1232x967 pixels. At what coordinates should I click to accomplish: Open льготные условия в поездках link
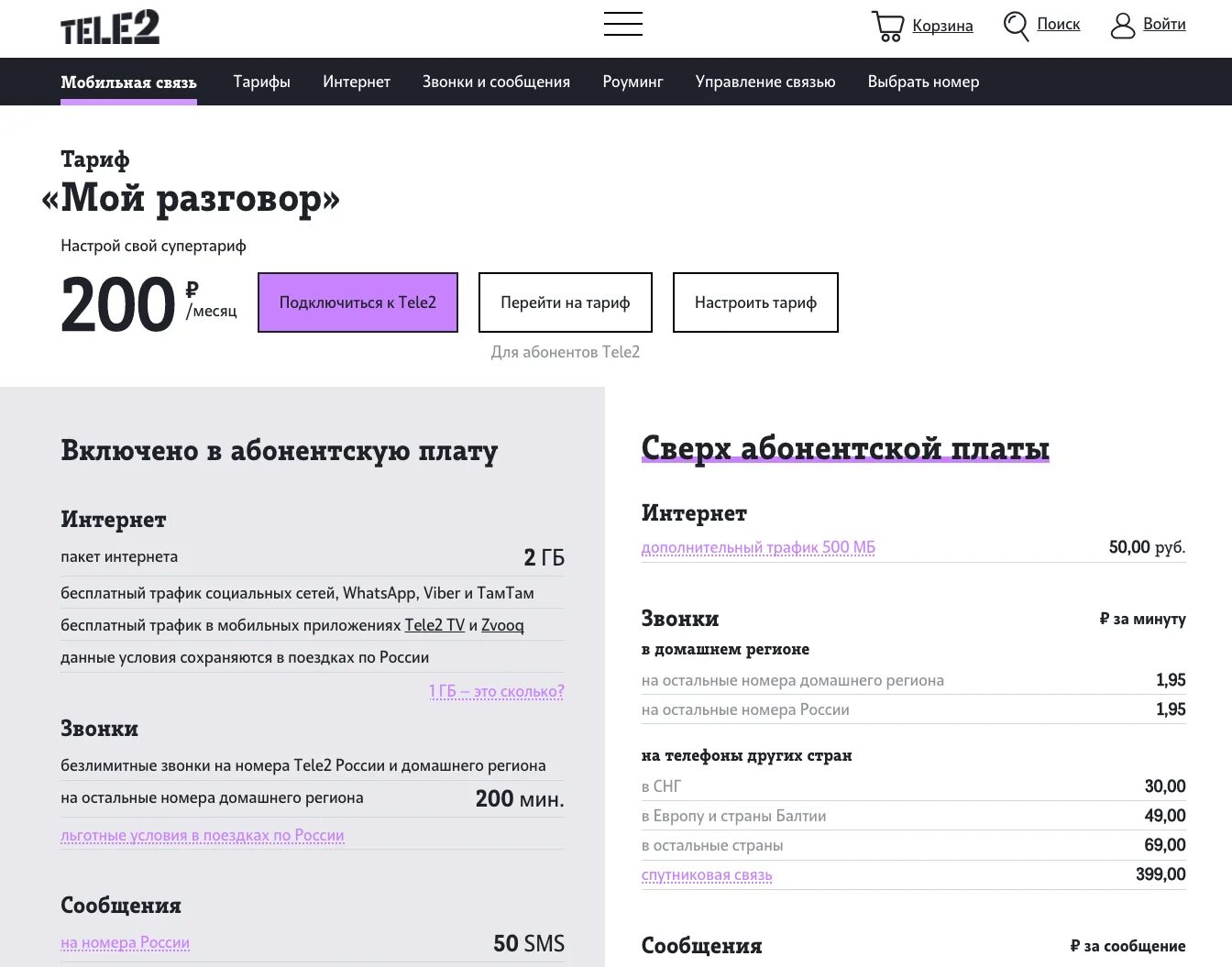pos(203,836)
